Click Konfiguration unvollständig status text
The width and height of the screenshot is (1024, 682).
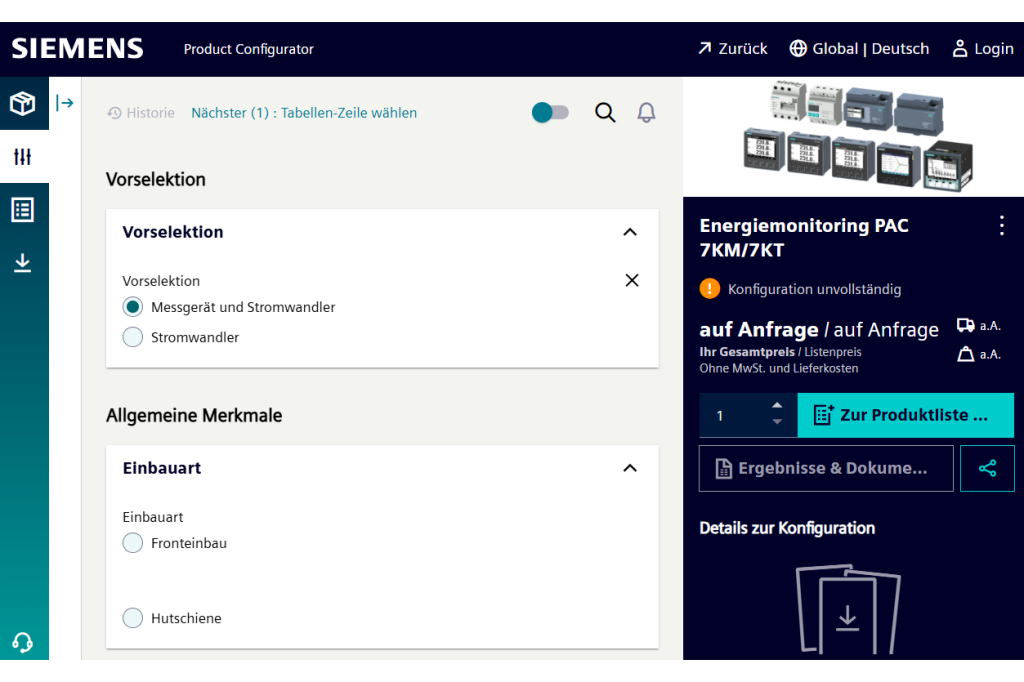pos(814,289)
